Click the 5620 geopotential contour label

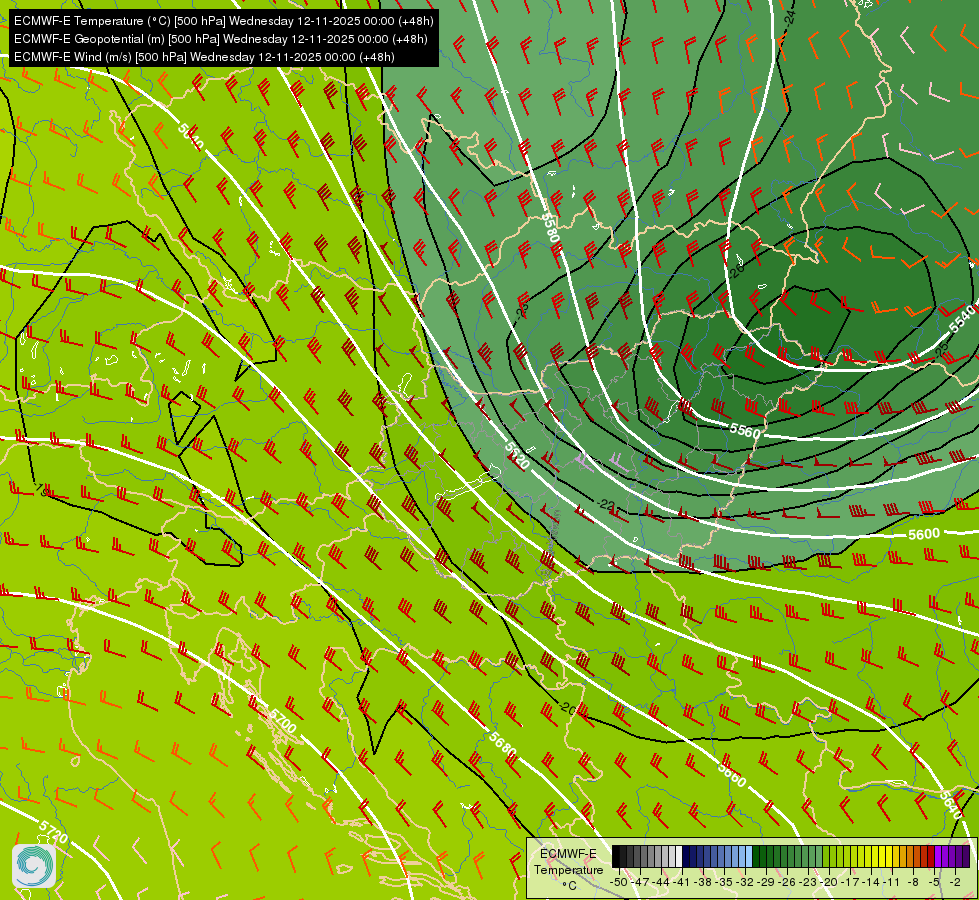516,456
